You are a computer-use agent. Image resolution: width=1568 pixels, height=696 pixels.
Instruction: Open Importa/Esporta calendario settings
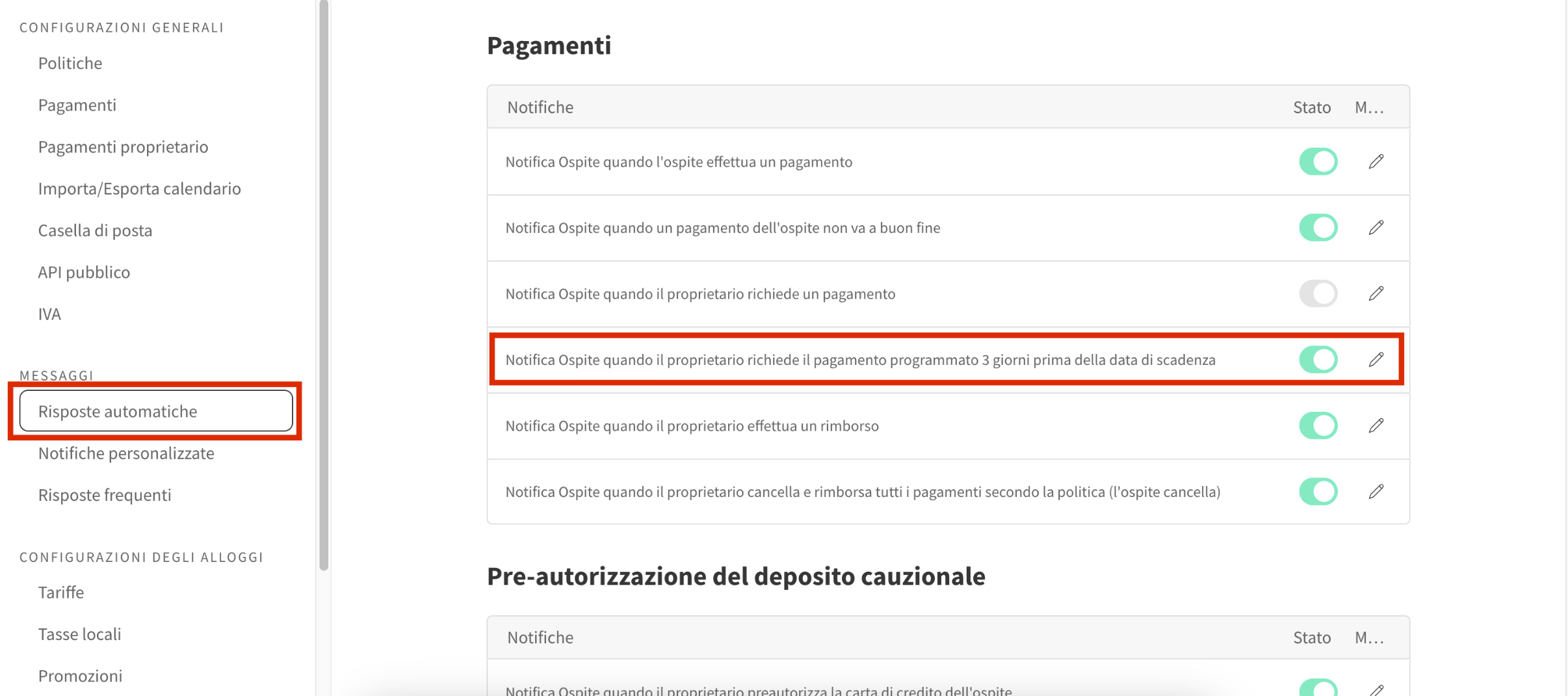tap(139, 189)
